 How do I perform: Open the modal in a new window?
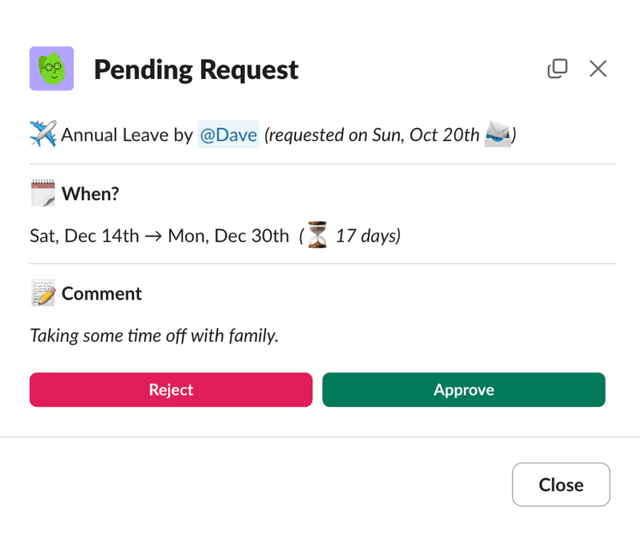pyautogui.click(x=557, y=68)
